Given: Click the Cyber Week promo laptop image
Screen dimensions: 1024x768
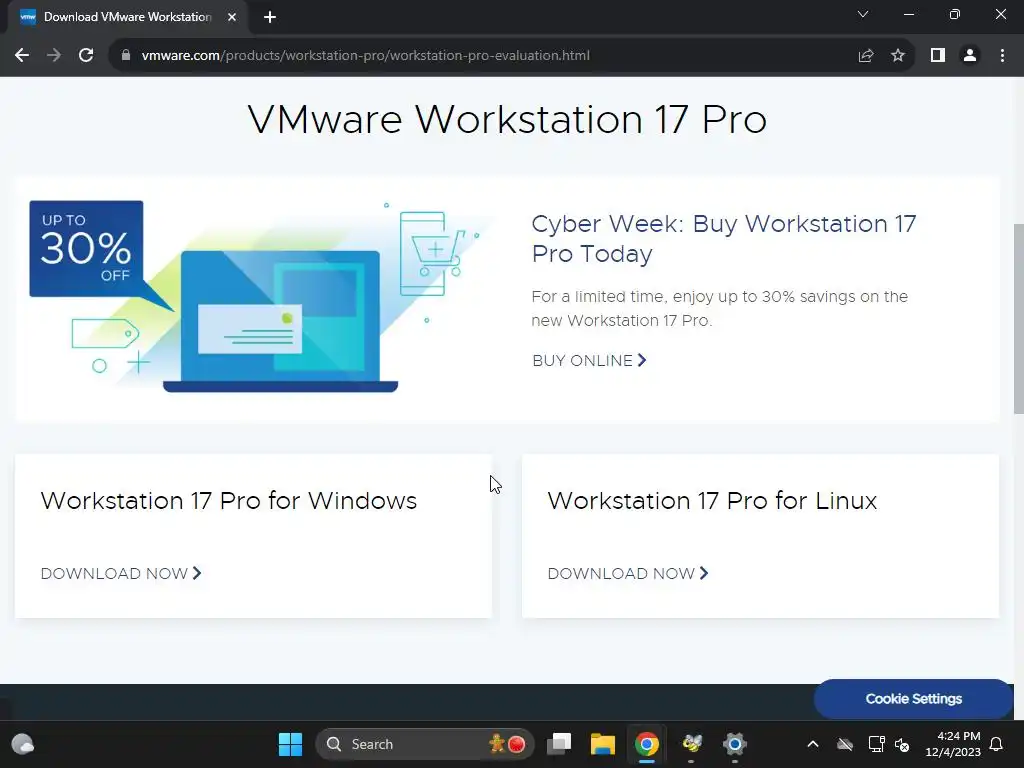Looking at the screenshot, I should pos(261,297).
